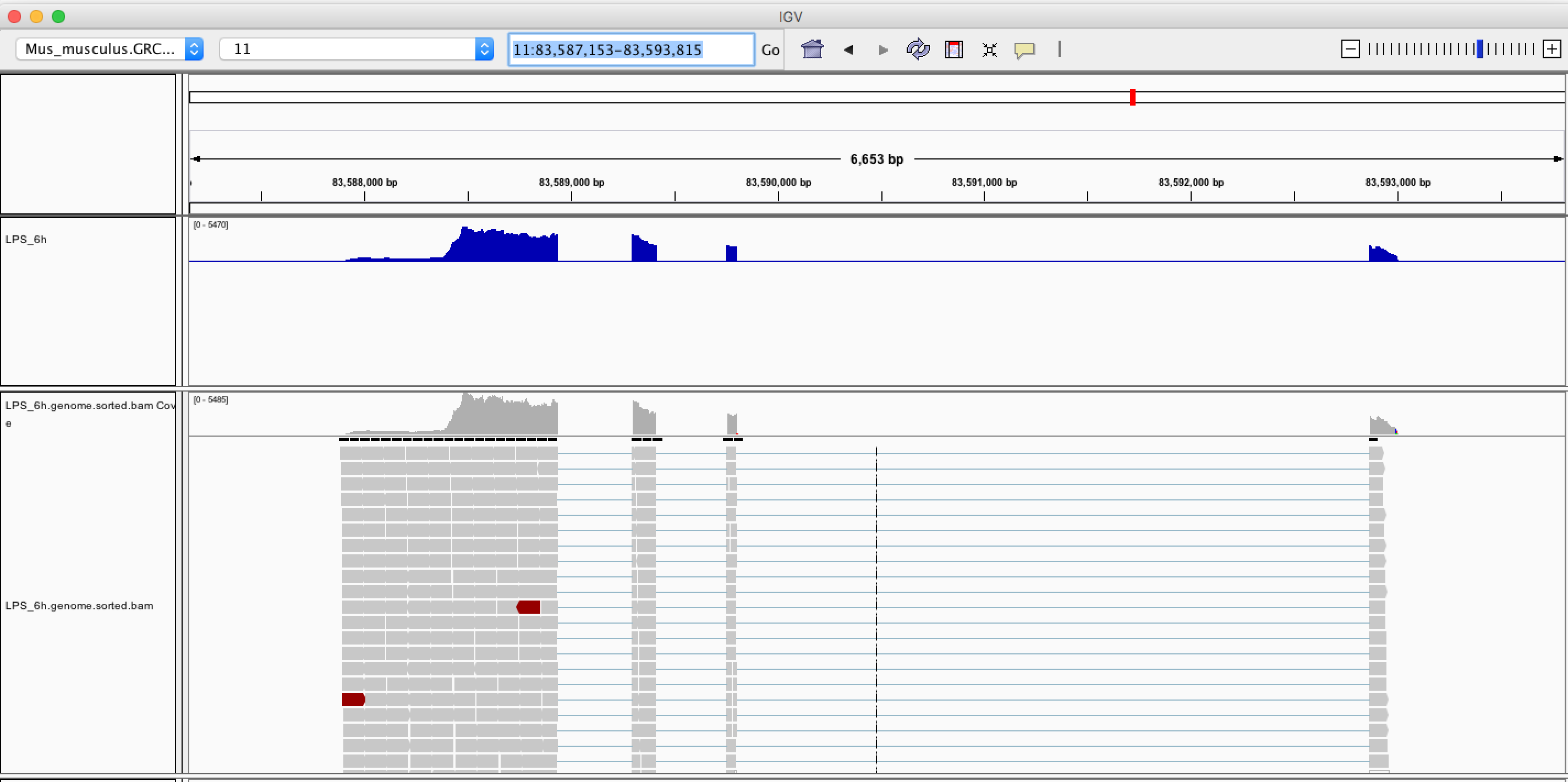The image size is (1568, 782).
Task: Toggle the yellow popup behavior speech bubble
Action: (1024, 50)
